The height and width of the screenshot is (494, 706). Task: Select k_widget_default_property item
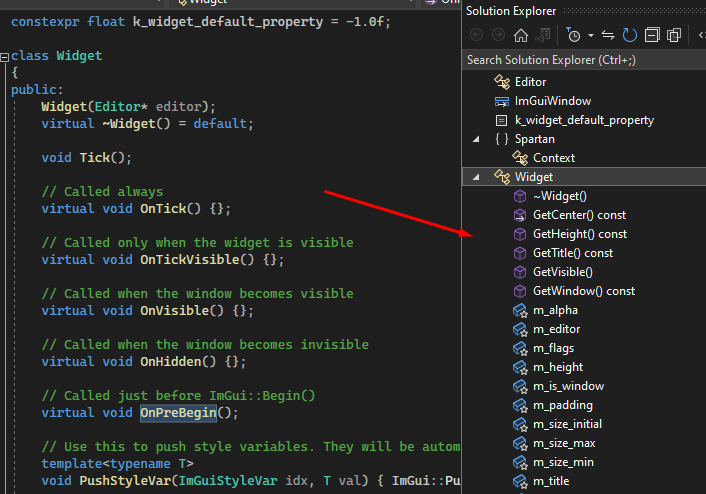tap(584, 120)
